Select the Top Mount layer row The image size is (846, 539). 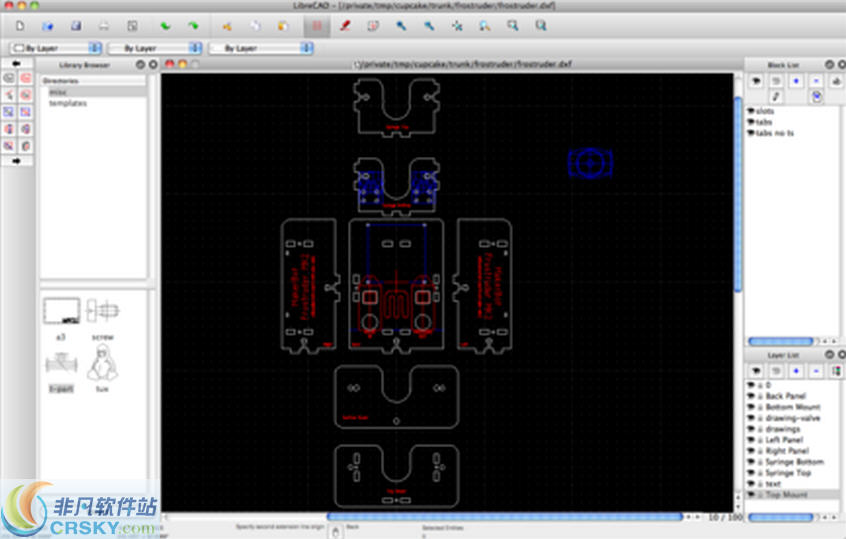click(792, 494)
